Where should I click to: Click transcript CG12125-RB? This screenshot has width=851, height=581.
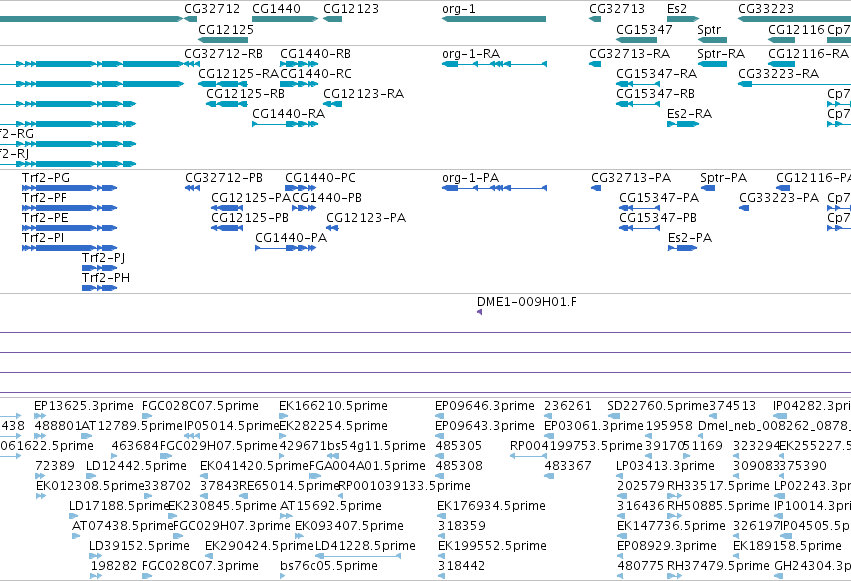tap(227, 104)
